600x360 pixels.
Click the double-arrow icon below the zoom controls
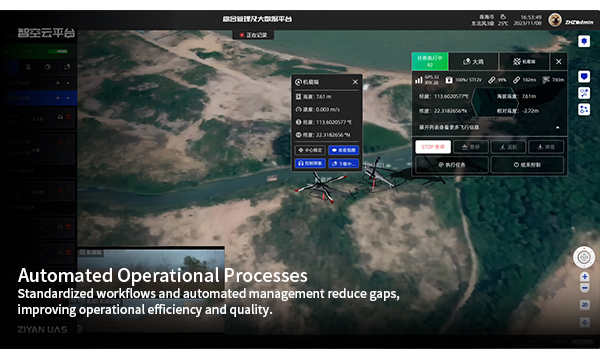coord(584,305)
